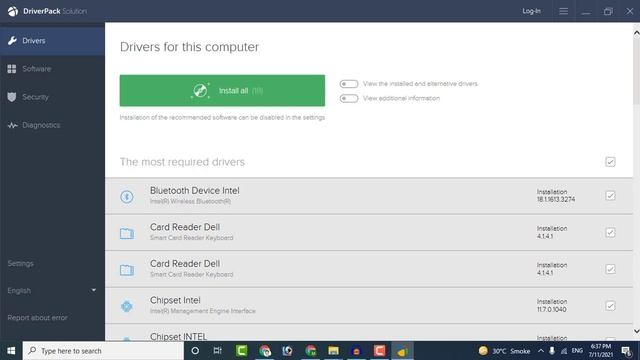Screen dimensions: 640x360
Task: Click the active DriverPack taskbar icon
Action: pos(402,351)
